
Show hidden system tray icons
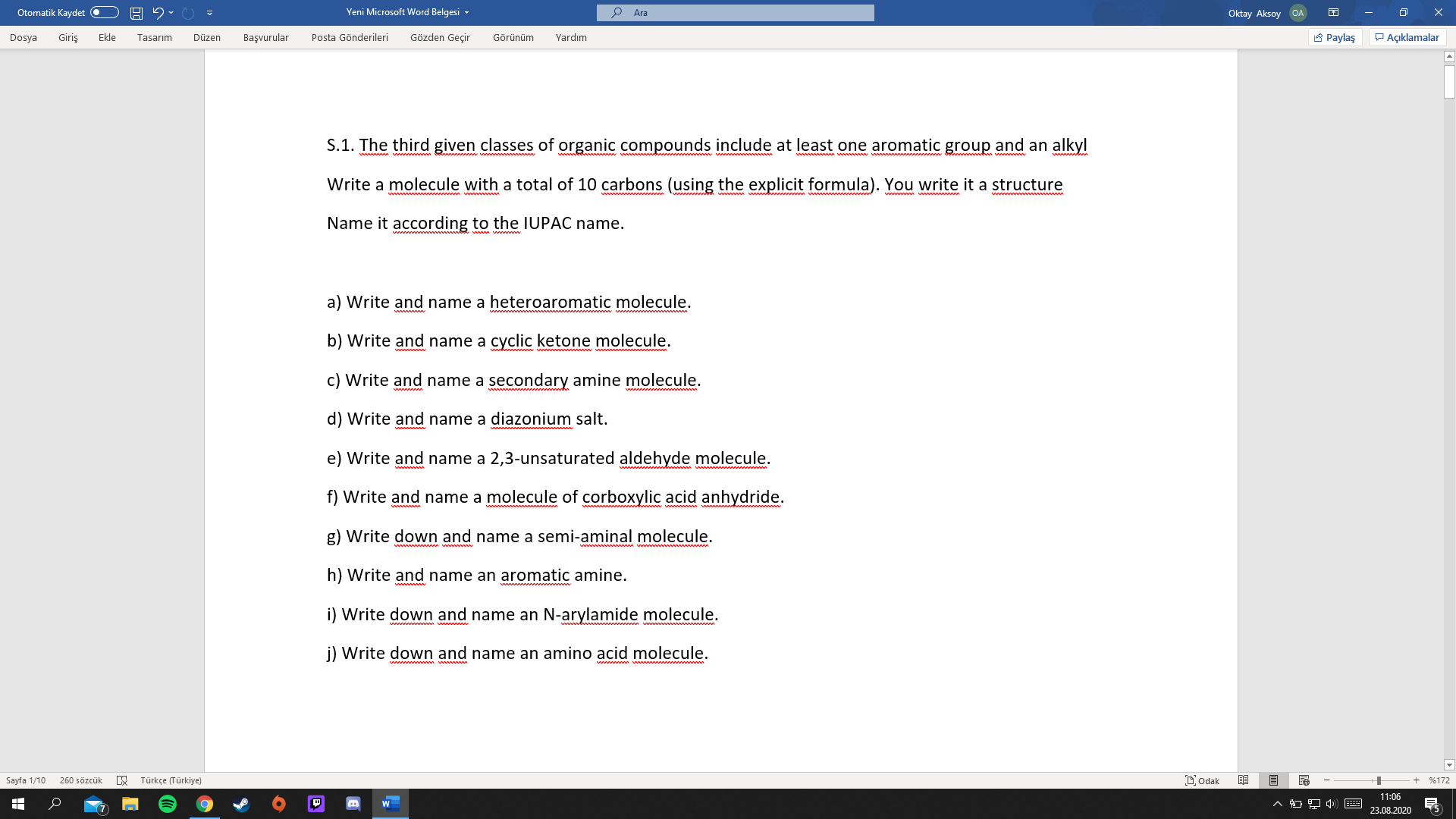click(x=1278, y=804)
